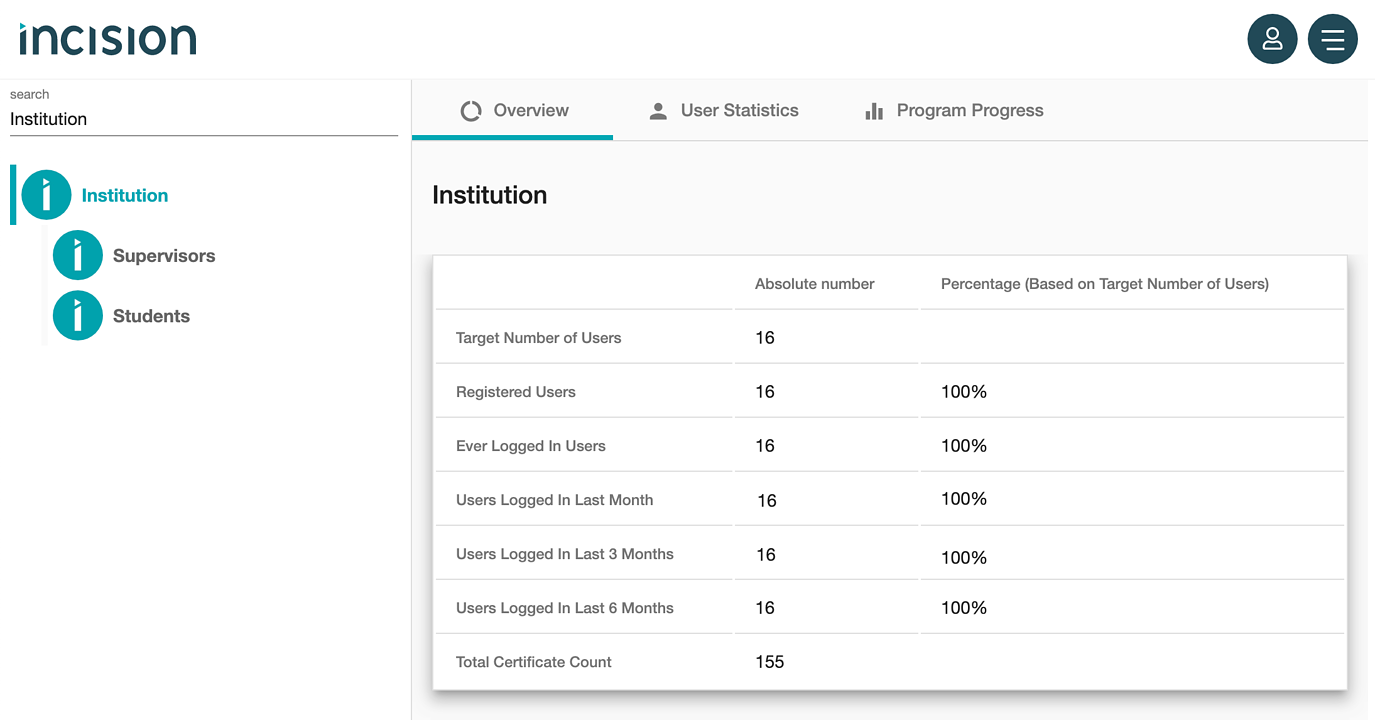
Task: Open the user profile icon
Action: click(1272, 40)
